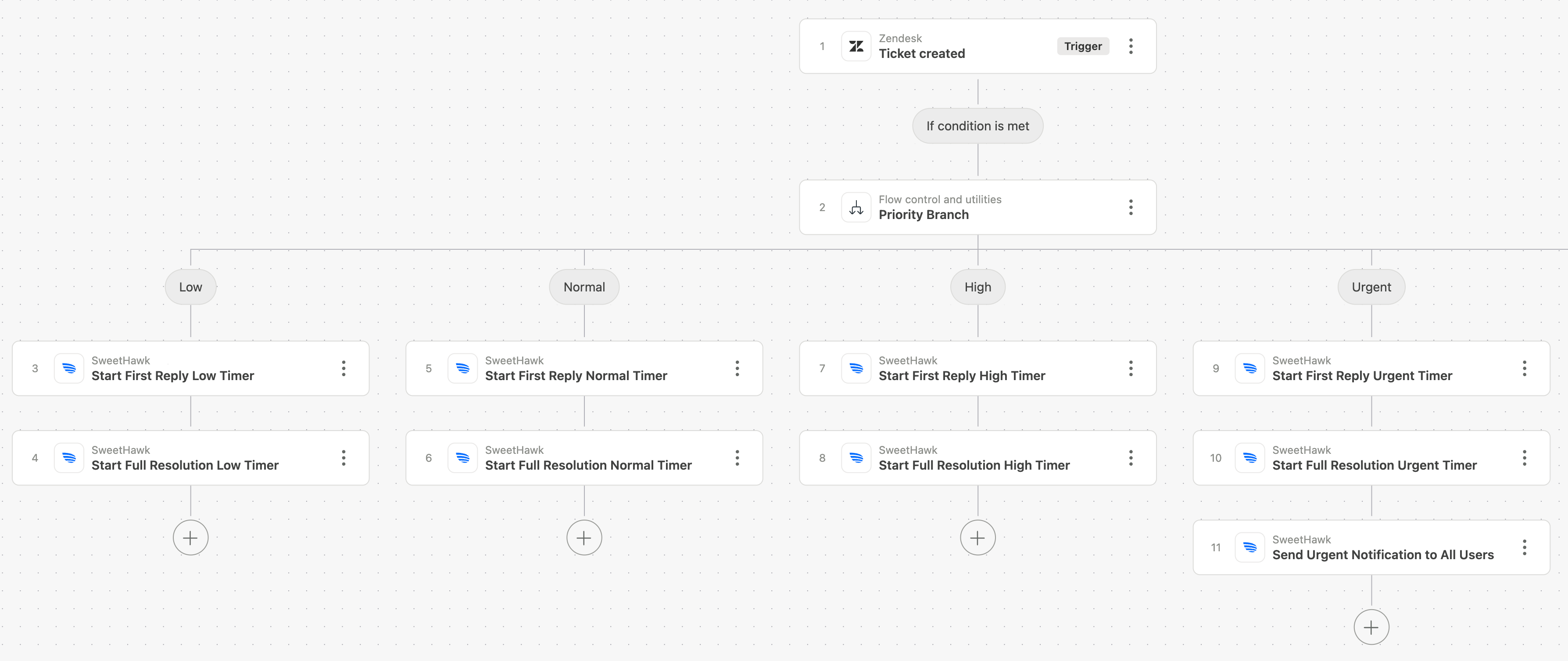The height and width of the screenshot is (661, 1568).
Task: Add a step below the Low branch
Action: pyautogui.click(x=190, y=538)
